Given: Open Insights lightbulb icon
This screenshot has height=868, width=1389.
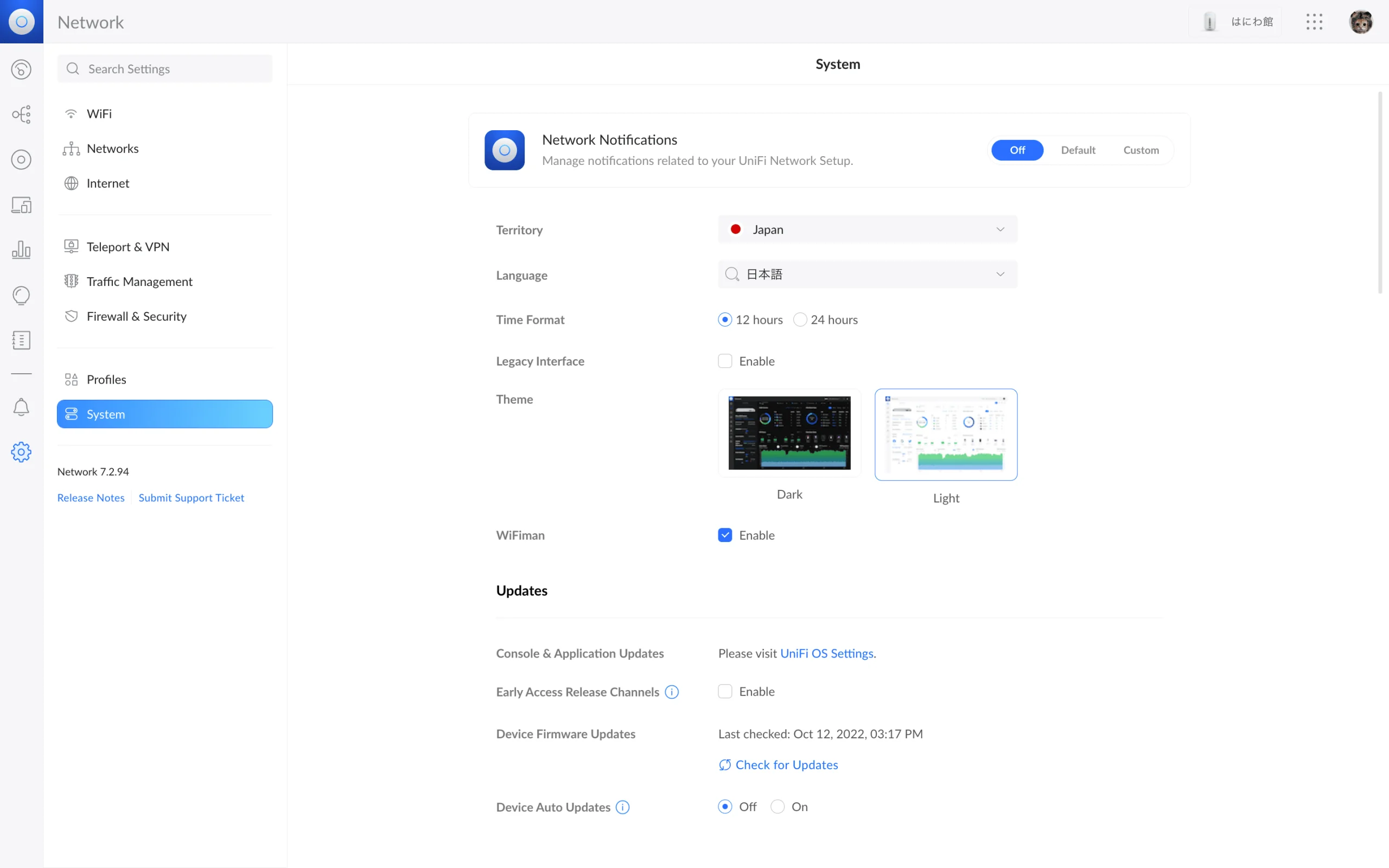Looking at the screenshot, I should pos(21,295).
